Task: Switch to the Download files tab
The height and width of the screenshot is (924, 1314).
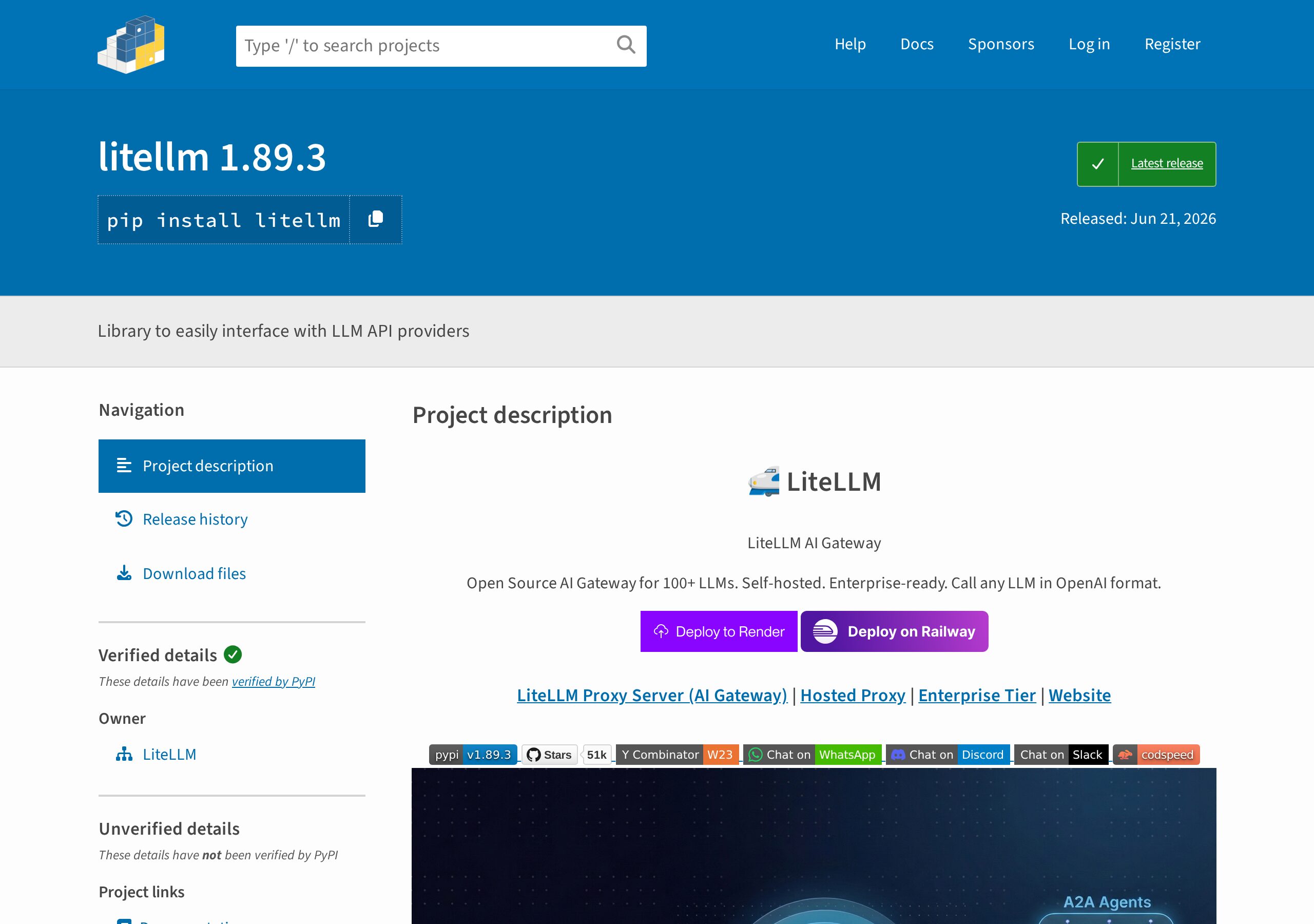Action: coord(232,573)
